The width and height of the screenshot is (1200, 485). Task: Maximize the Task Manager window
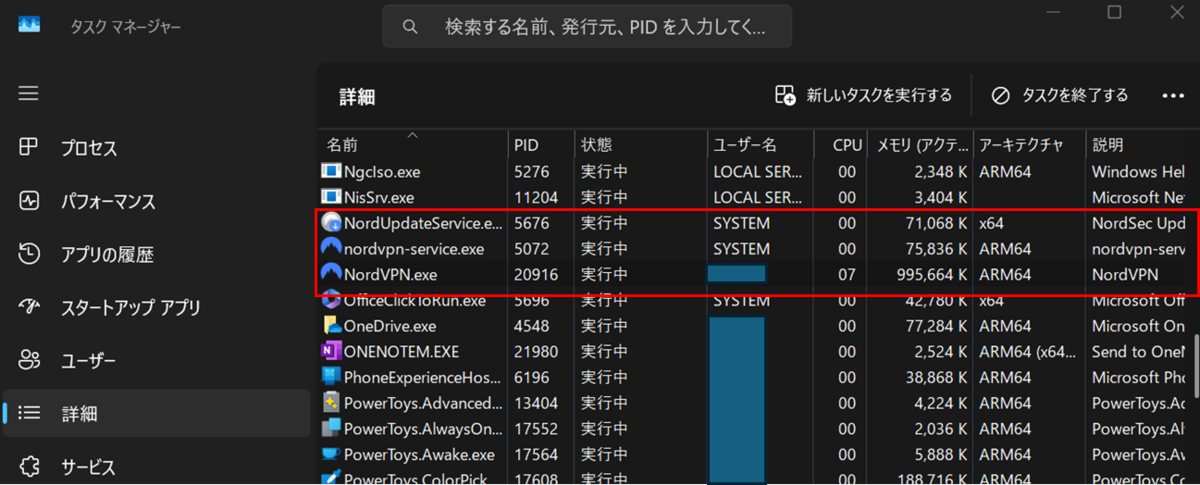point(1115,12)
